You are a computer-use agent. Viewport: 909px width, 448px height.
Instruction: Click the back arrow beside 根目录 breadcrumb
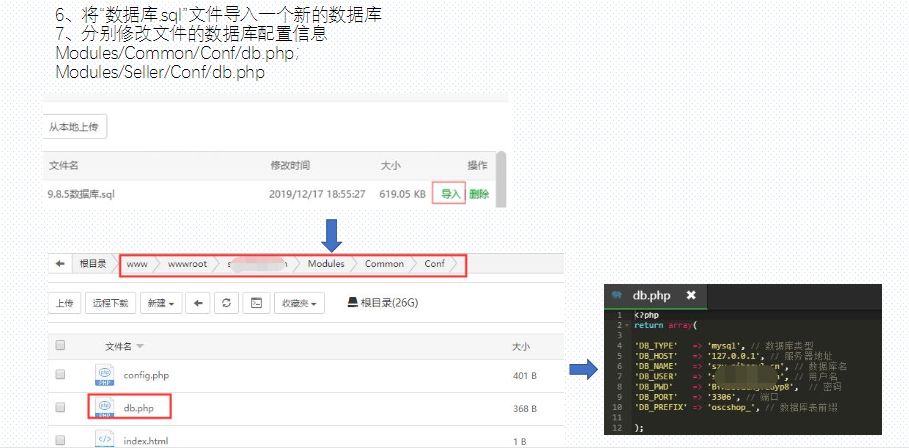point(60,264)
